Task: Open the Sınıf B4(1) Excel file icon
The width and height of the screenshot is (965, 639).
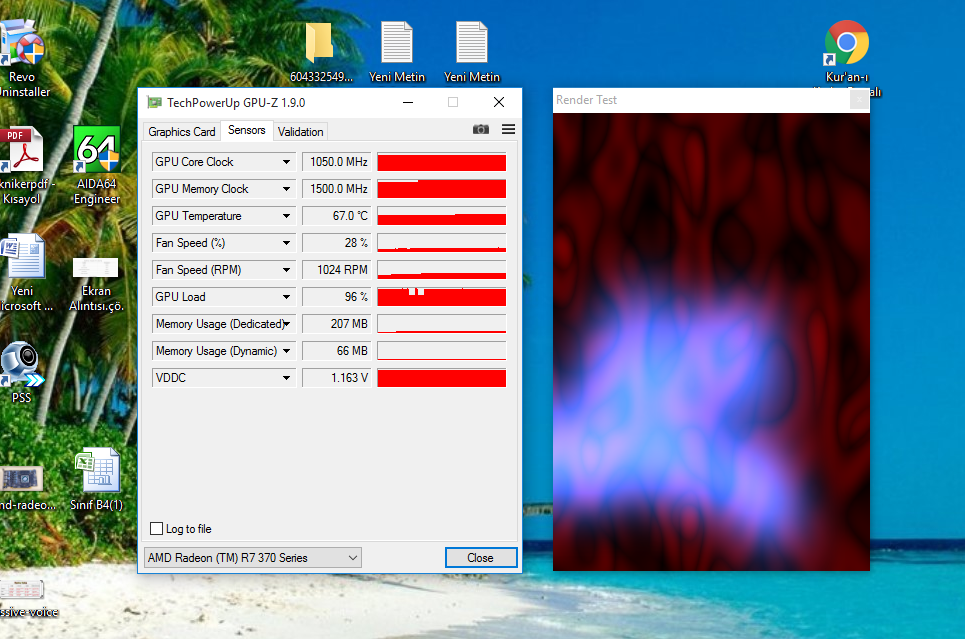Action: [97, 472]
